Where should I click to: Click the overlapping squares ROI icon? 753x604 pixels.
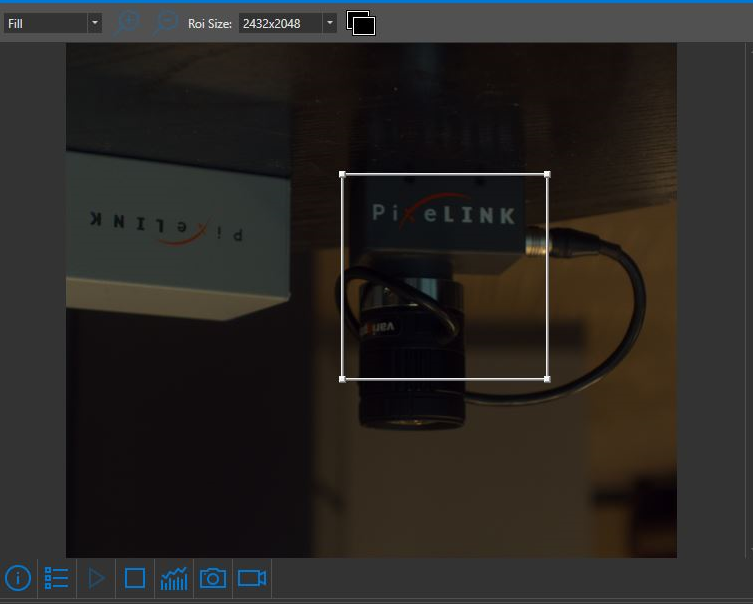point(361,23)
